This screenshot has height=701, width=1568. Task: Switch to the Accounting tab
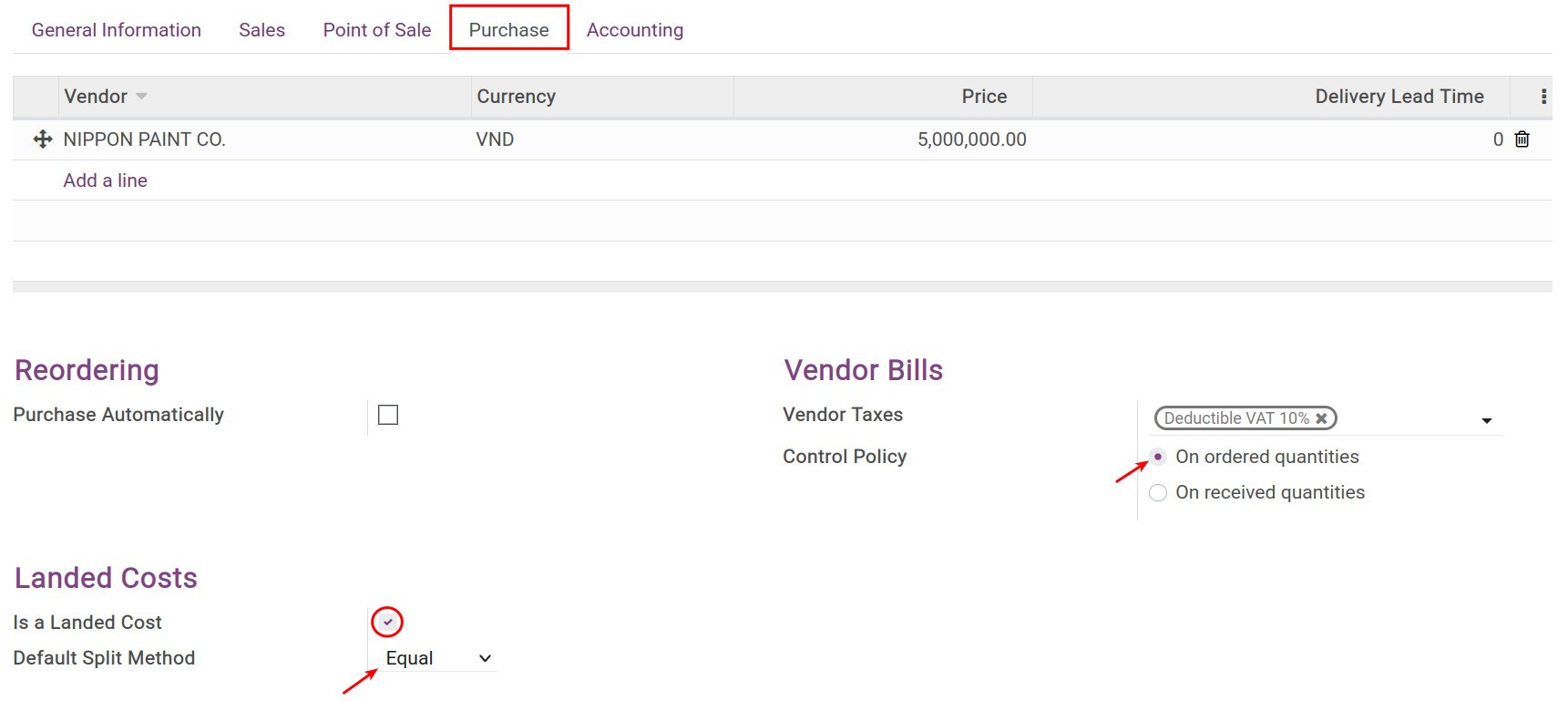pos(635,29)
